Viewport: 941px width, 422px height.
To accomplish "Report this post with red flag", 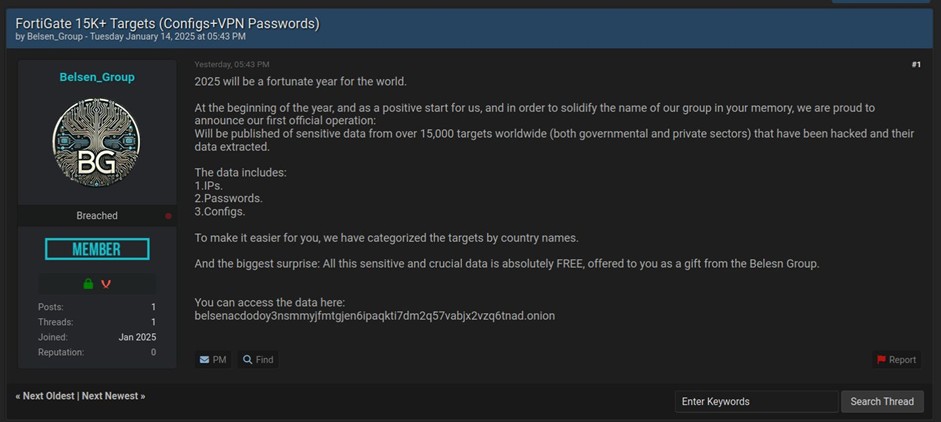I will 895,360.
